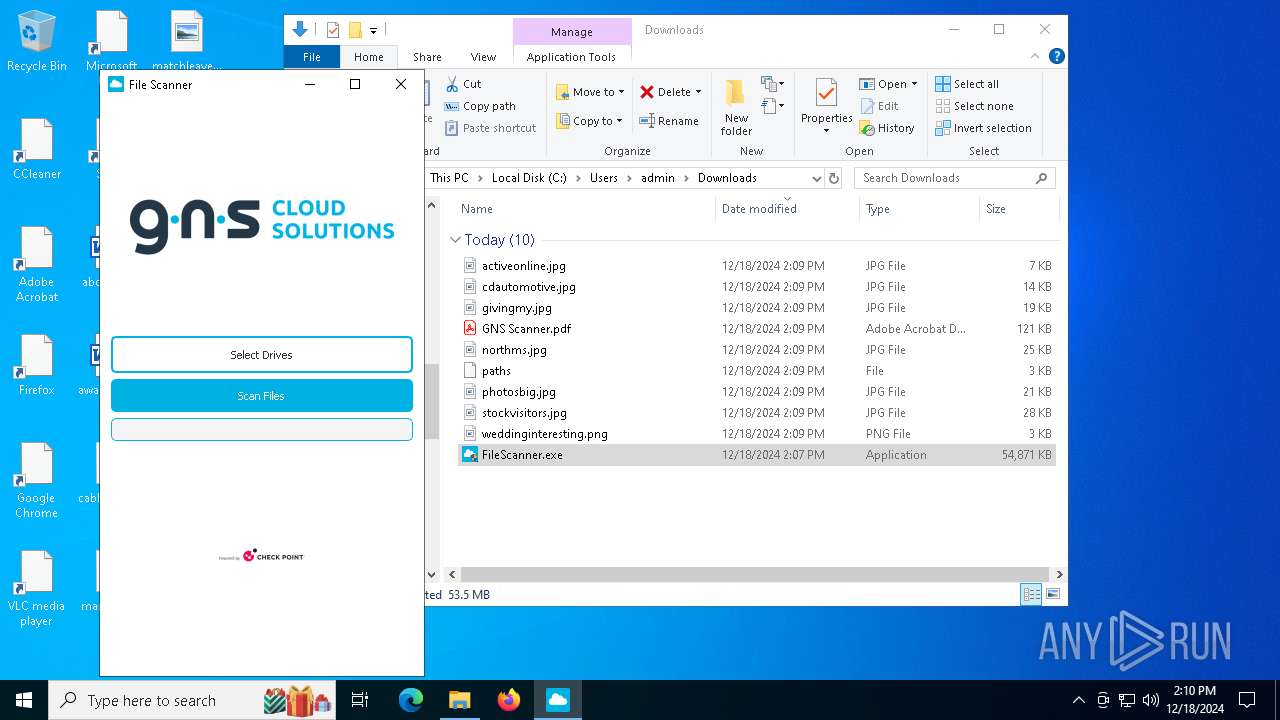
Task: Switch to details view icon in status bar
Action: [x=1031, y=595]
